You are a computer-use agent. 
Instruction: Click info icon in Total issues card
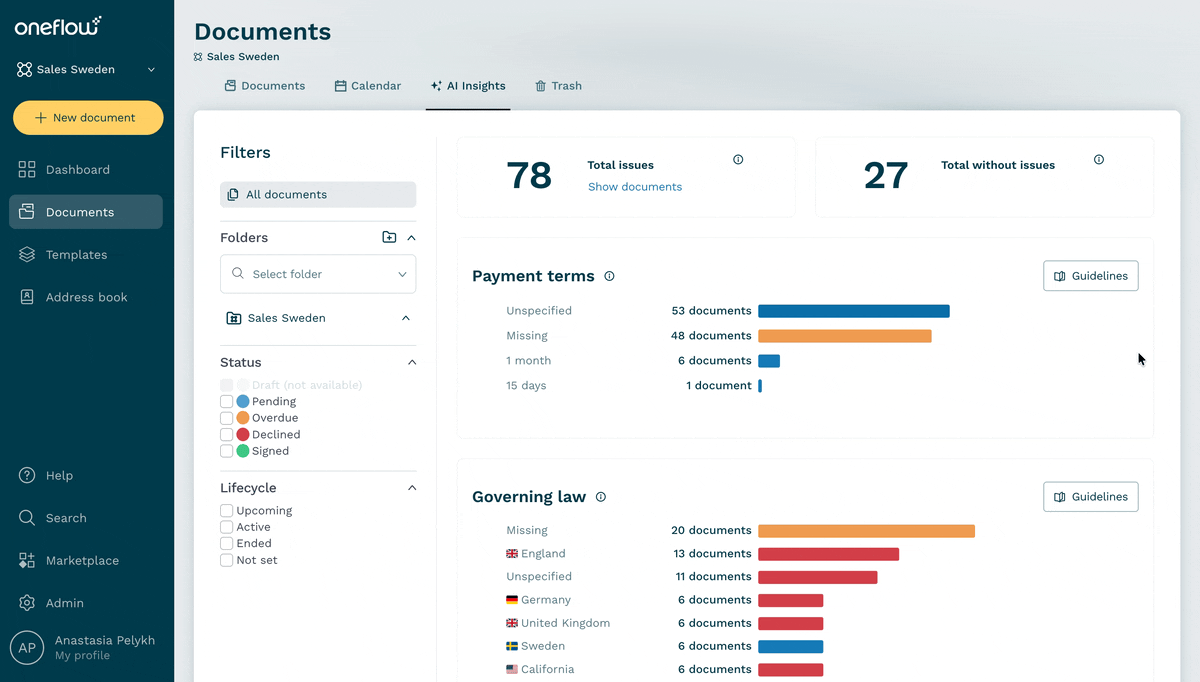[738, 159]
